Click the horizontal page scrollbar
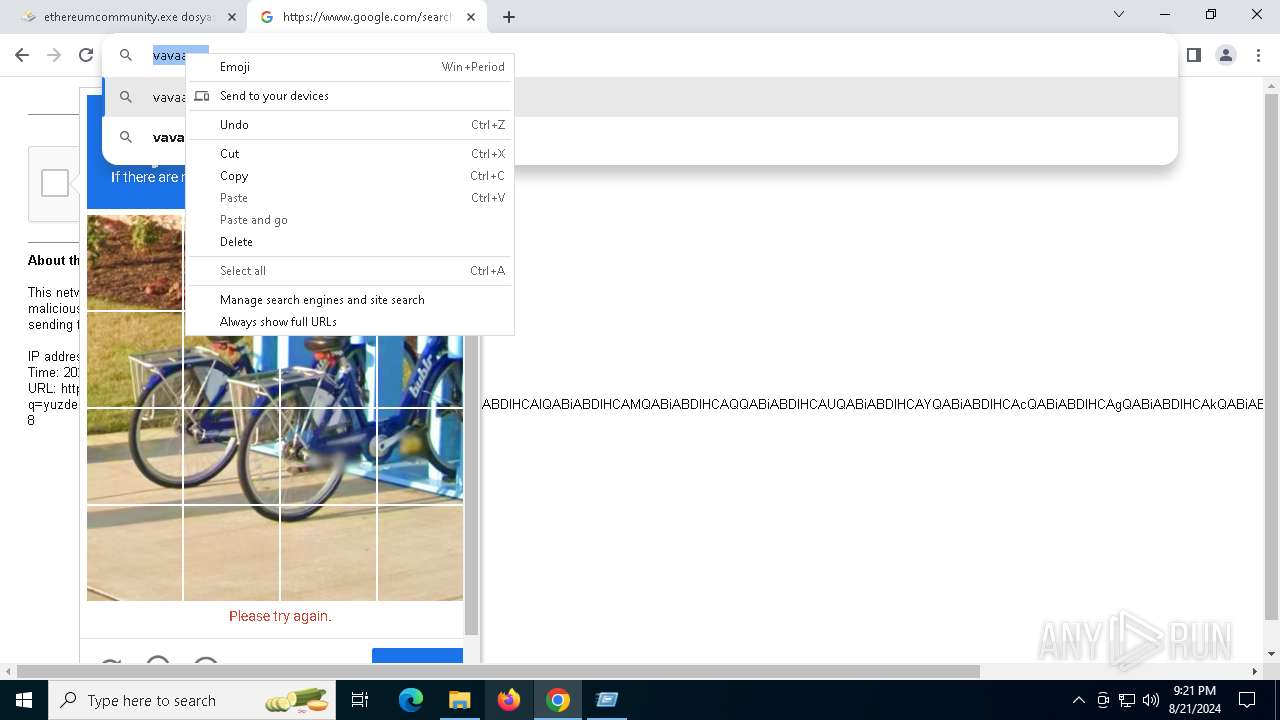The height and width of the screenshot is (720, 1280). 498,671
